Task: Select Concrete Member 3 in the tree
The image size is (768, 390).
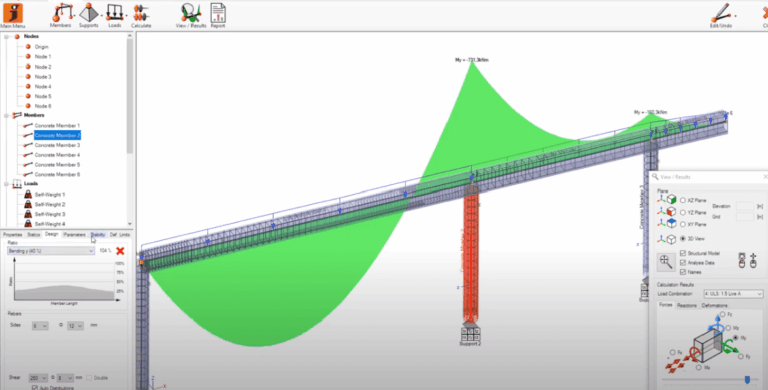Action: point(57,146)
